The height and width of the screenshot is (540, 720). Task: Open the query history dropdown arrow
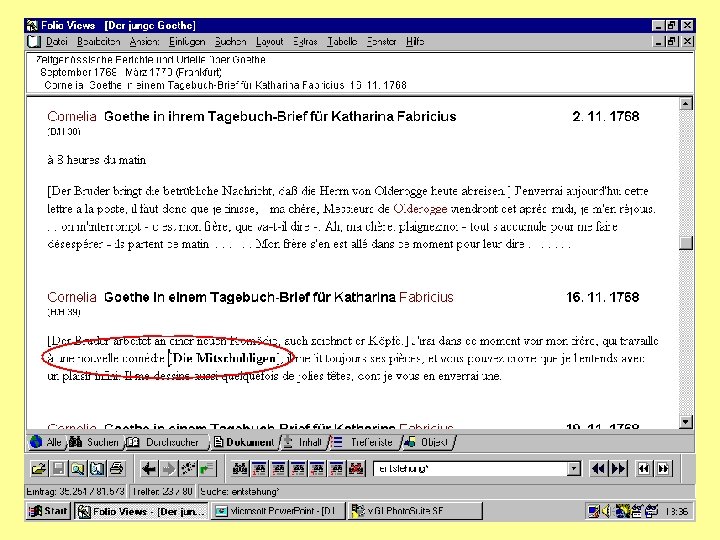pos(574,469)
